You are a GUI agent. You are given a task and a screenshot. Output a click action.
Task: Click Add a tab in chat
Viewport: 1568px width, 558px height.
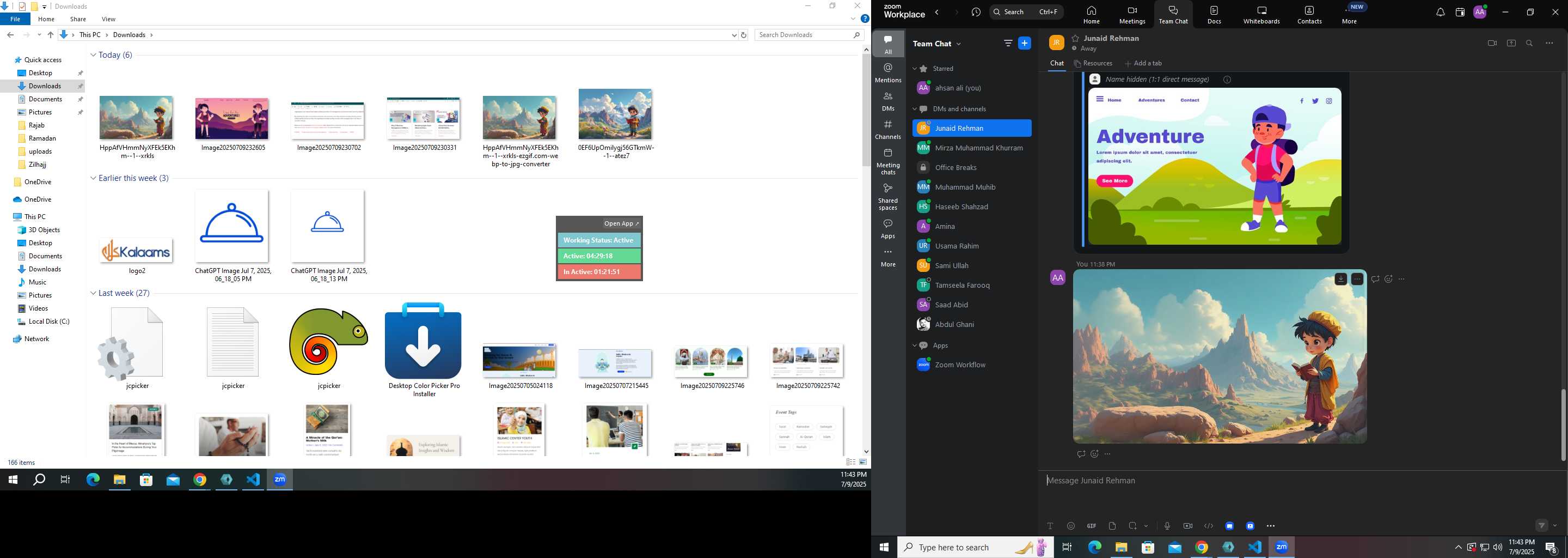(1143, 63)
